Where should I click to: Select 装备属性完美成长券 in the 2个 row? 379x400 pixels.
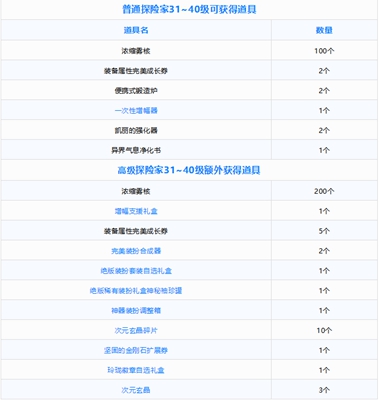tap(136, 71)
